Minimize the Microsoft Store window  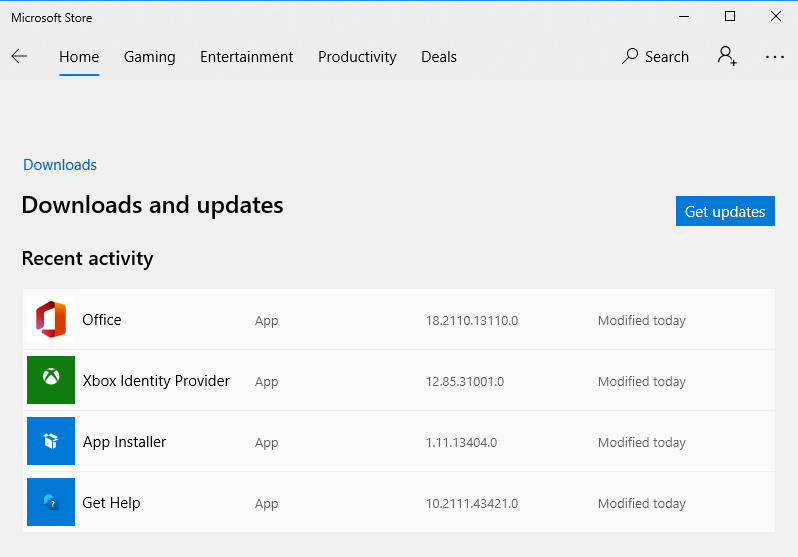[x=684, y=17]
